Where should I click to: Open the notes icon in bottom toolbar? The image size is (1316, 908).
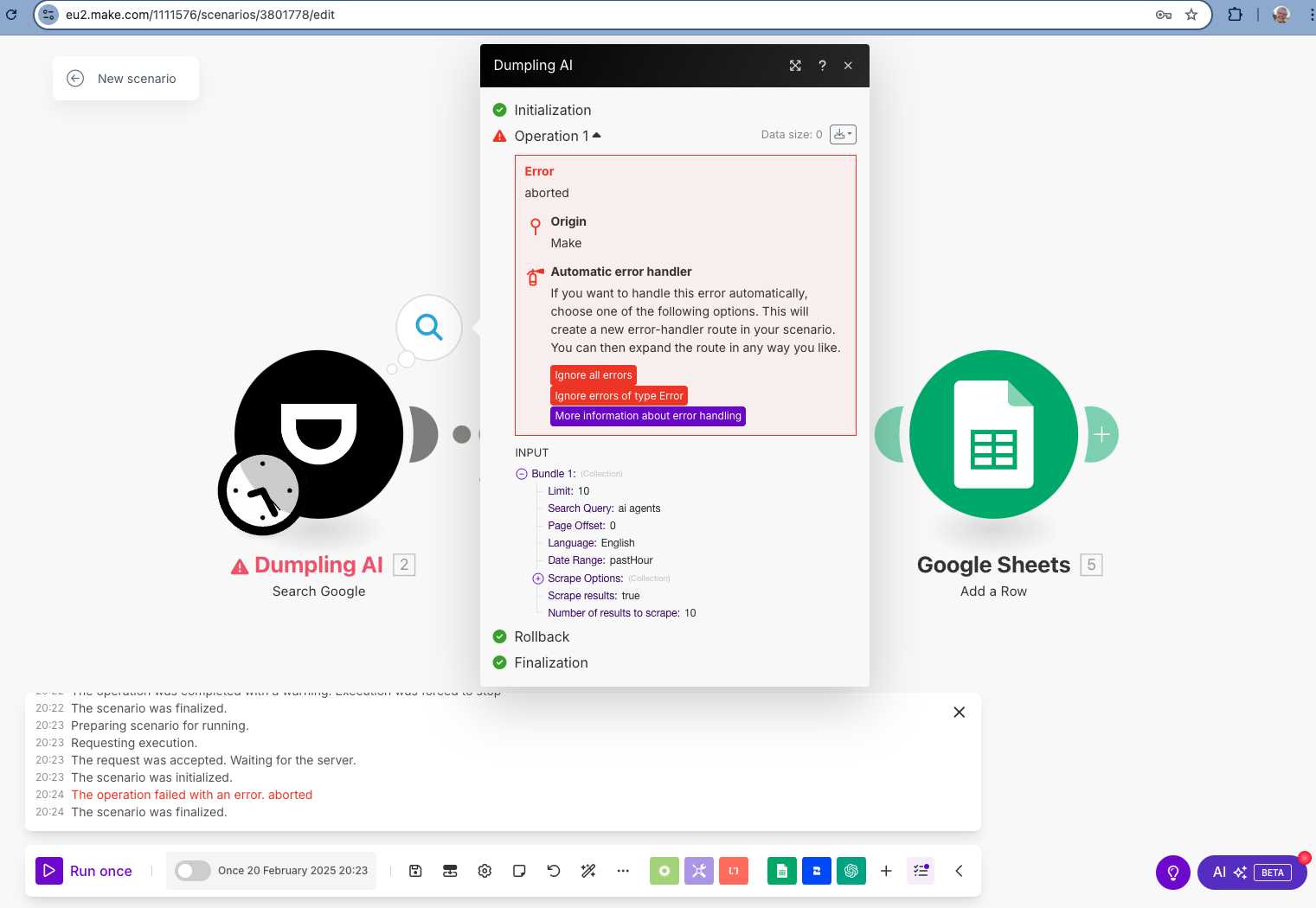(x=519, y=871)
